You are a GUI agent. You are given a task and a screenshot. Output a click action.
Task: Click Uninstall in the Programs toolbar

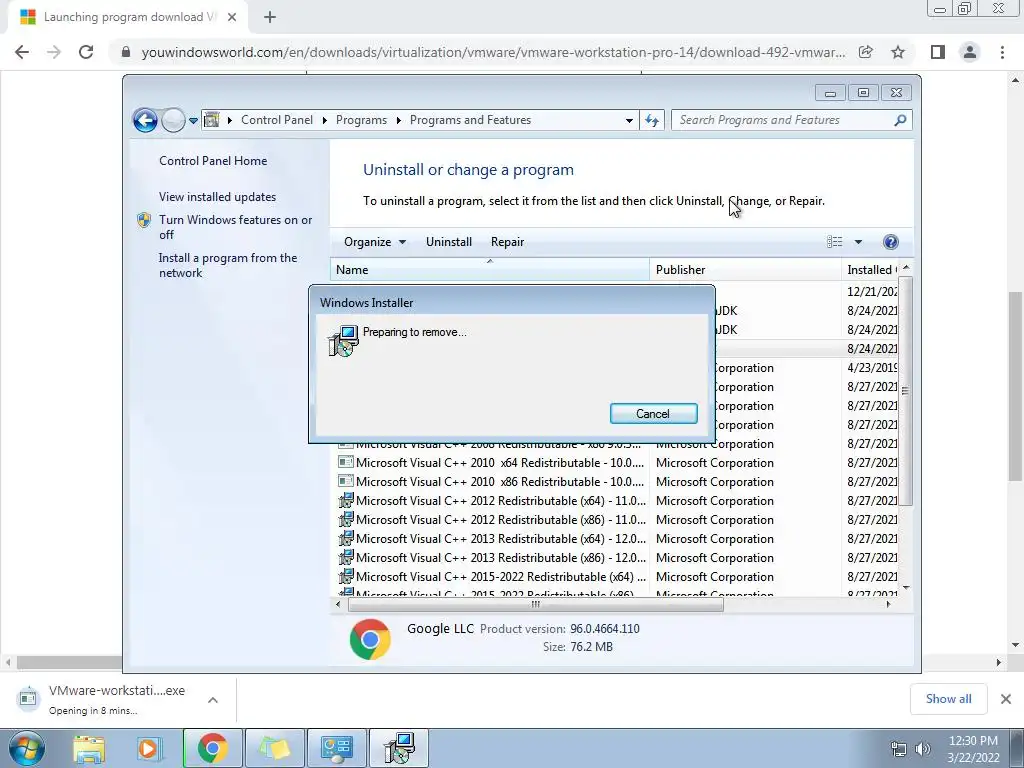click(449, 242)
